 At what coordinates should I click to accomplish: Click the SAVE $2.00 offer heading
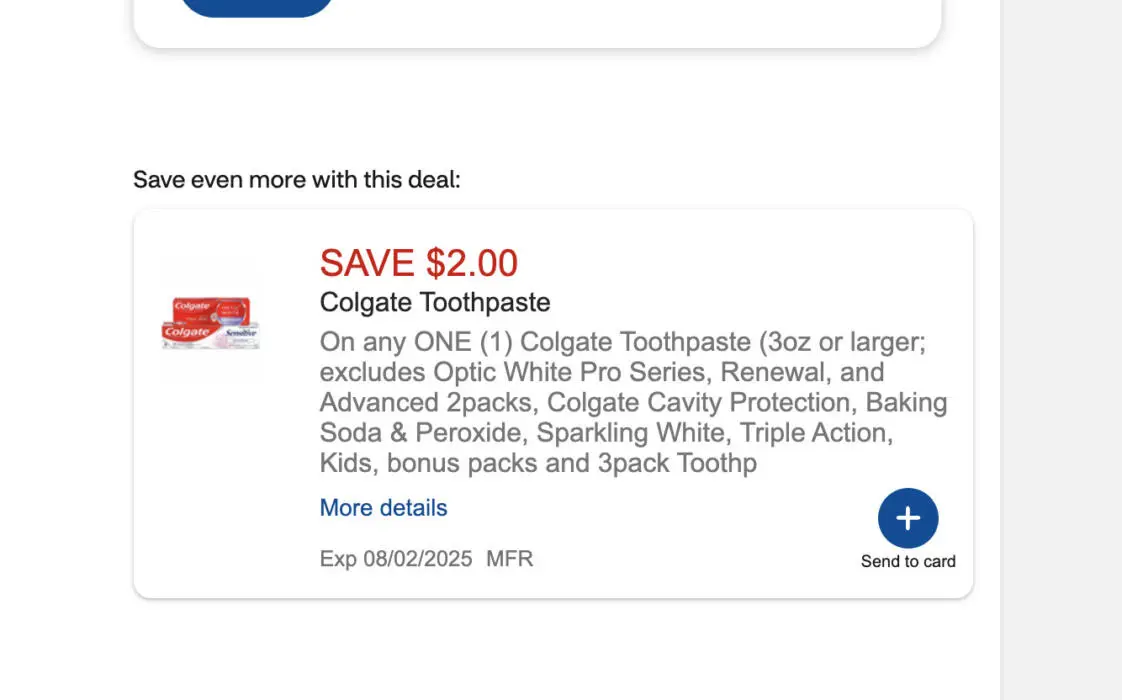(x=418, y=263)
